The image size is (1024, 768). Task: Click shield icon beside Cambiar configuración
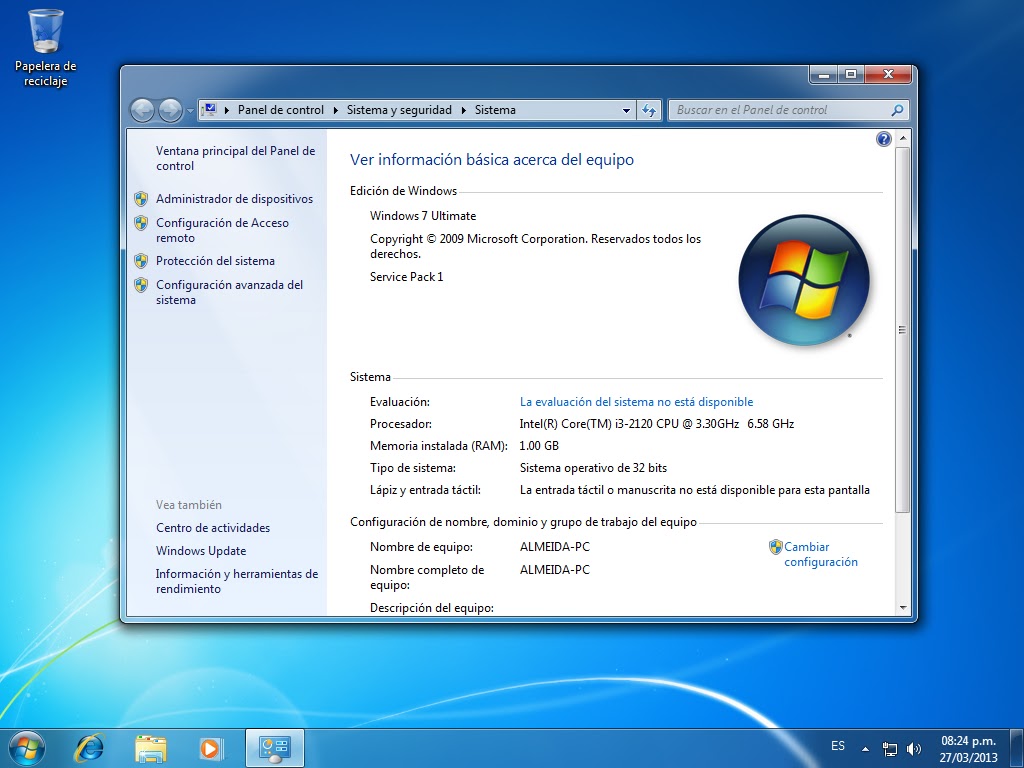tap(775, 547)
